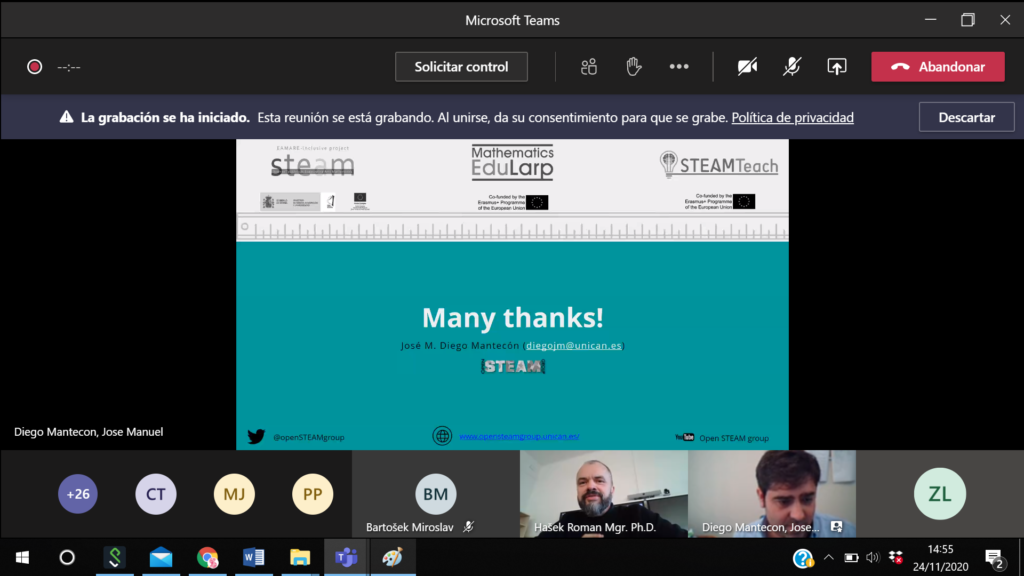Open more actions ellipsis menu

679,67
